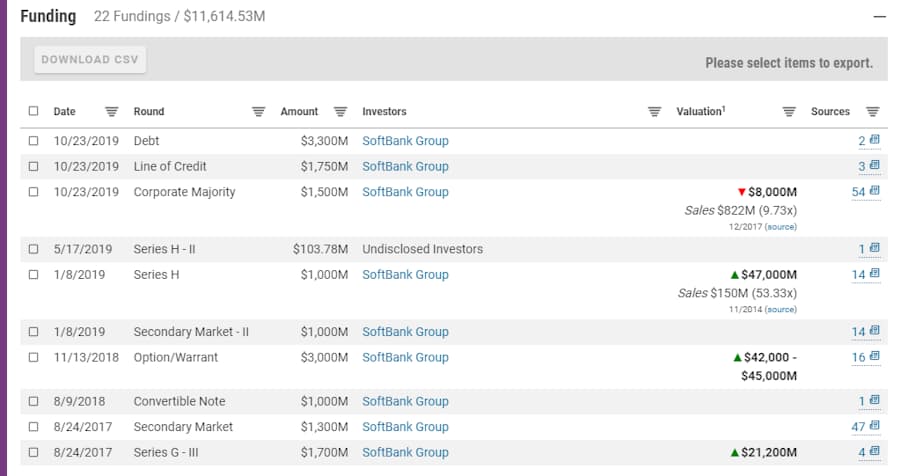Viewport: 900px width, 476px height.
Task: Click sources icon for the 8/24/2017 Secondary Market row
Action: point(874,427)
